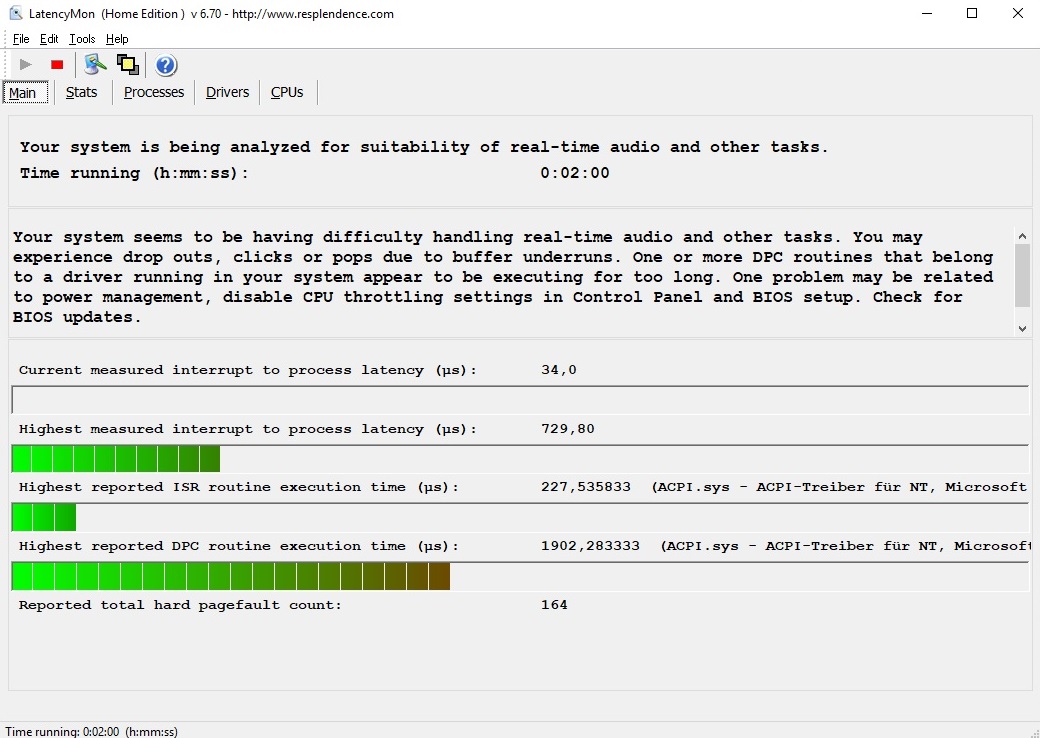Switch to the Processes tab

click(154, 92)
